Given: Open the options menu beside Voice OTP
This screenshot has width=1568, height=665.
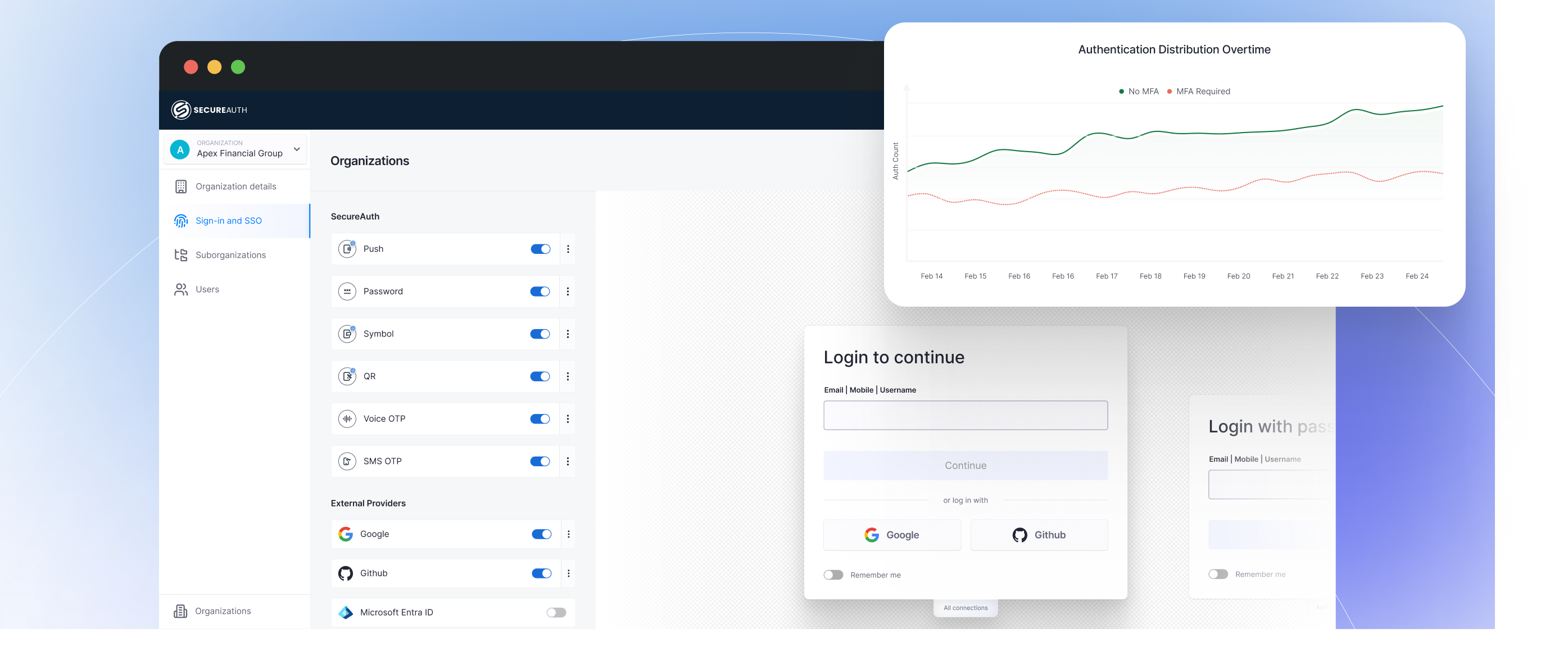Looking at the screenshot, I should click(568, 418).
